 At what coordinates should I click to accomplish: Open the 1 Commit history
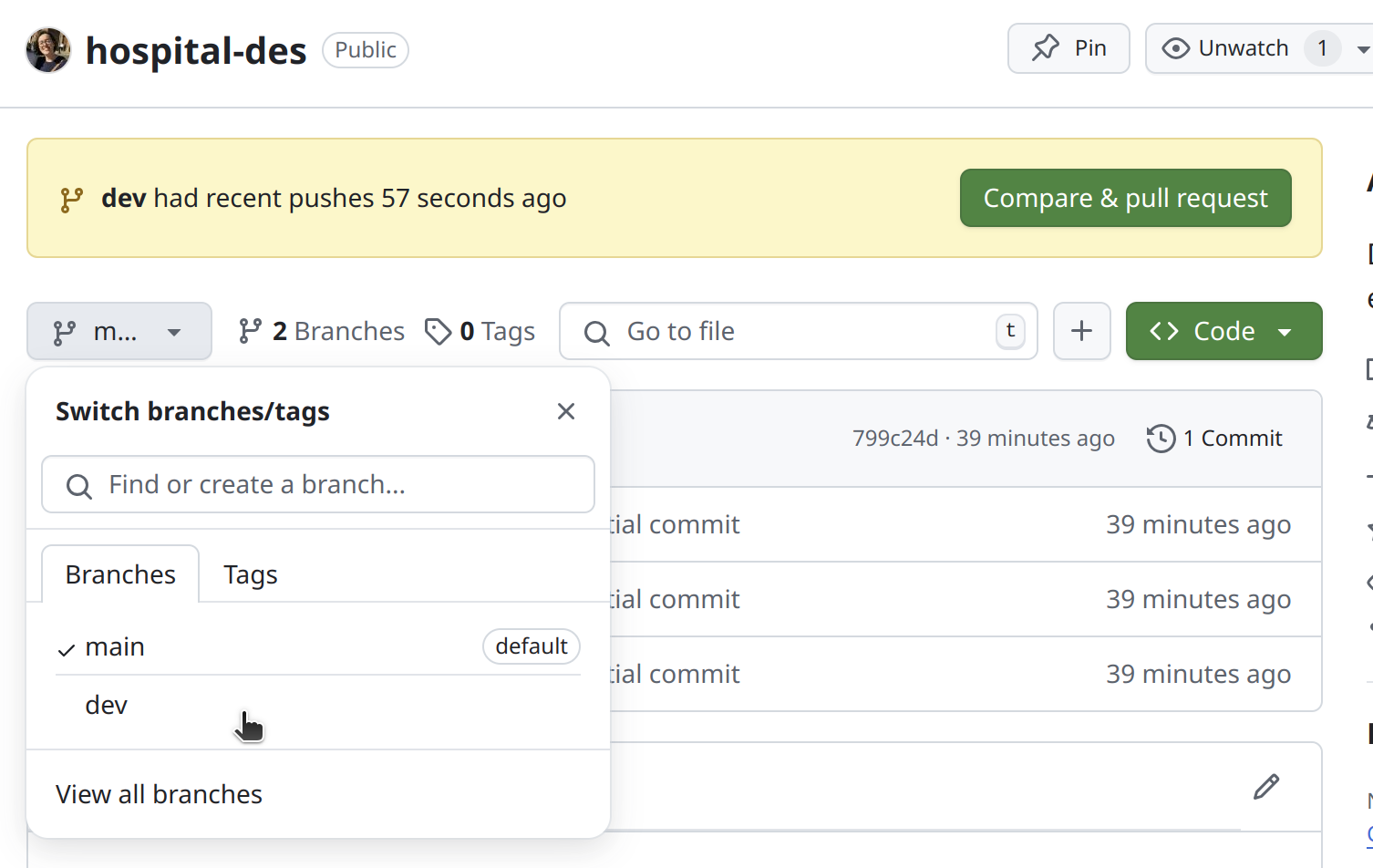tap(1214, 439)
